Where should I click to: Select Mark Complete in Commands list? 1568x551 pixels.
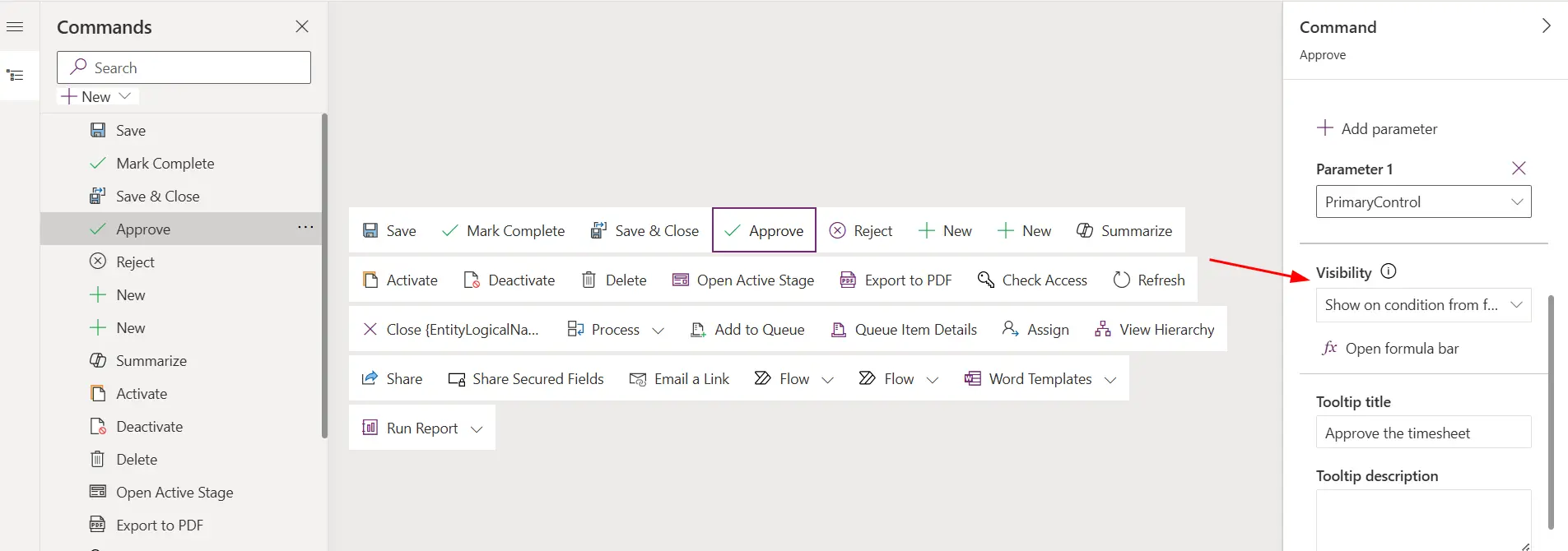180,163
